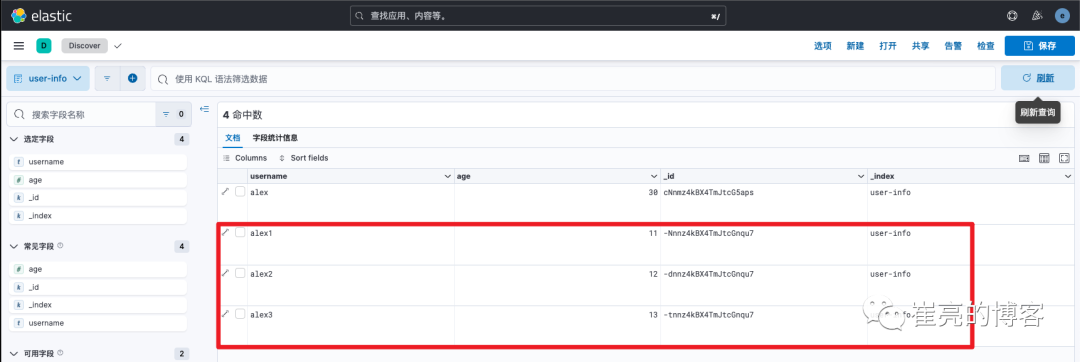Open the Sort fields button
The image size is (1080, 362).
(x=304, y=158)
